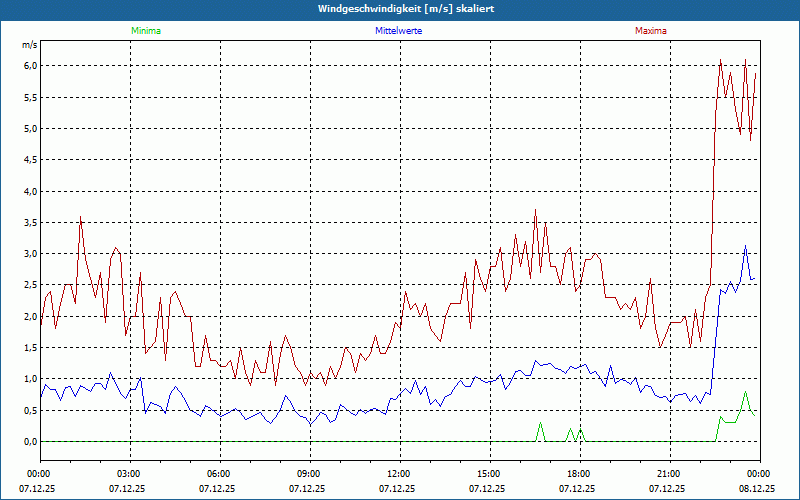Select the blue Mittelwerte legend label
Image resolution: width=800 pixels, height=500 pixels.
click(x=398, y=31)
